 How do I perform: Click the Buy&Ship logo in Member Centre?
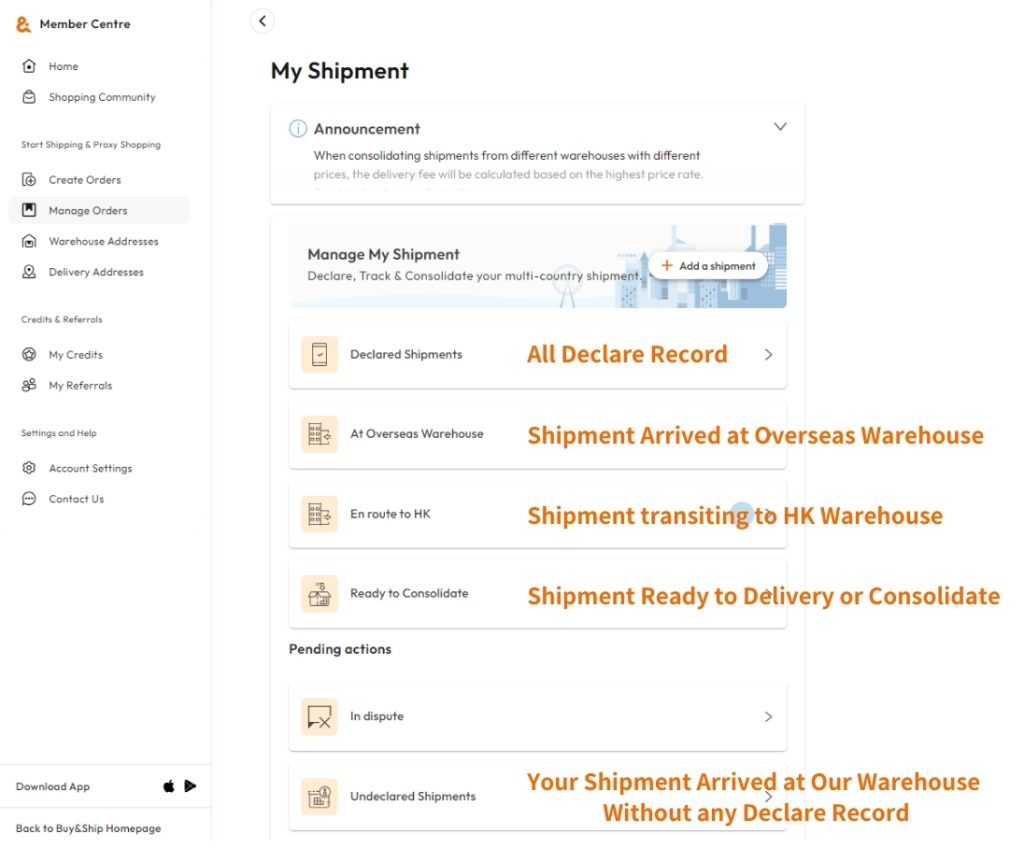click(x=24, y=24)
